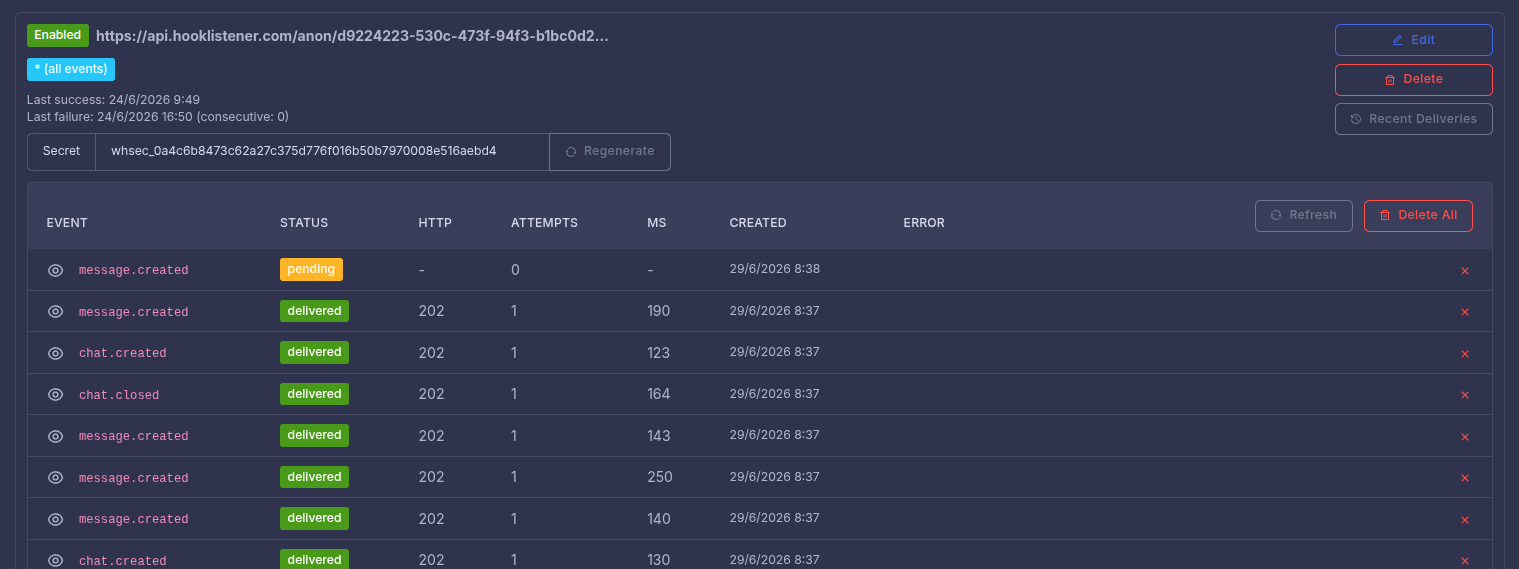Click the EVENT column header
The width and height of the screenshot is (1519, 569).
point(67,223)
